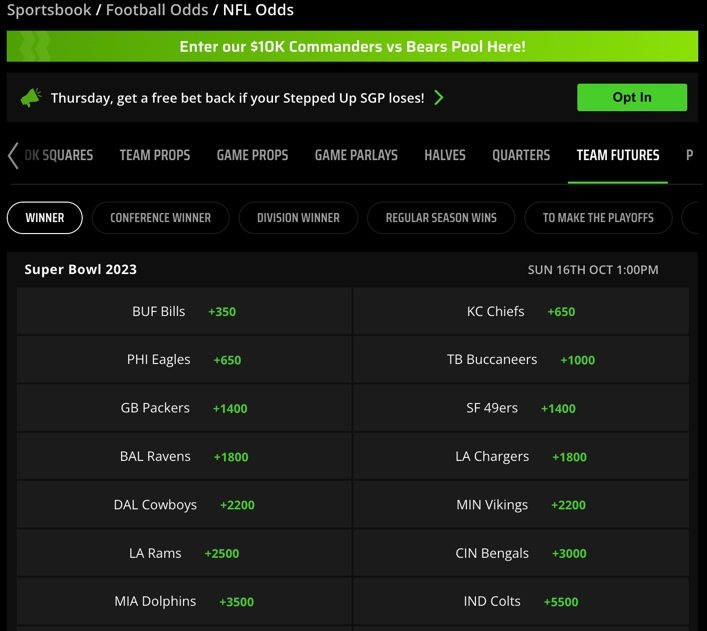Pick SF 49ers at +1400
The image size is (707, 631).
point(521,408)
